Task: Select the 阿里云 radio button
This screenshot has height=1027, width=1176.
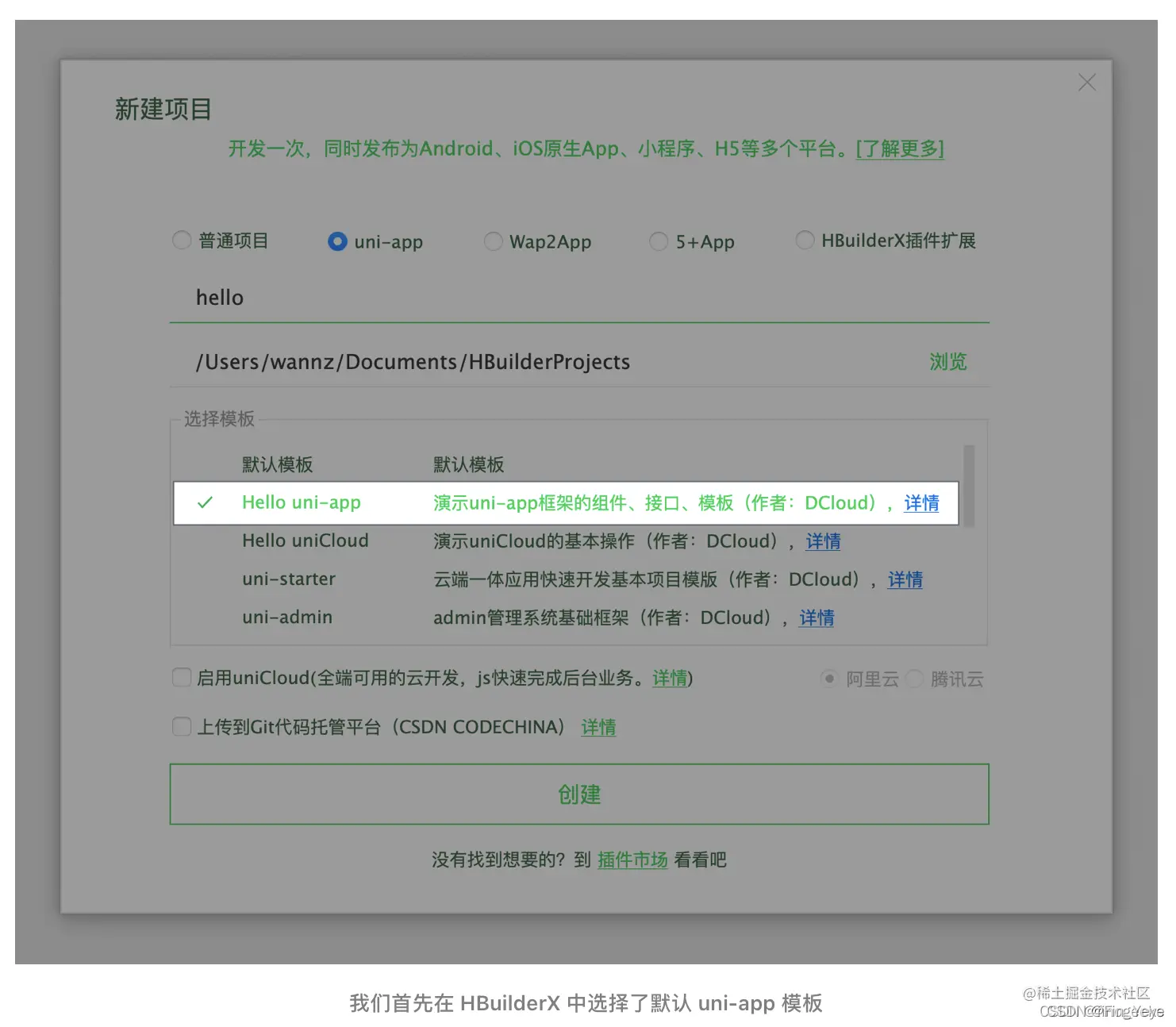Action: (x=829, y=679)
